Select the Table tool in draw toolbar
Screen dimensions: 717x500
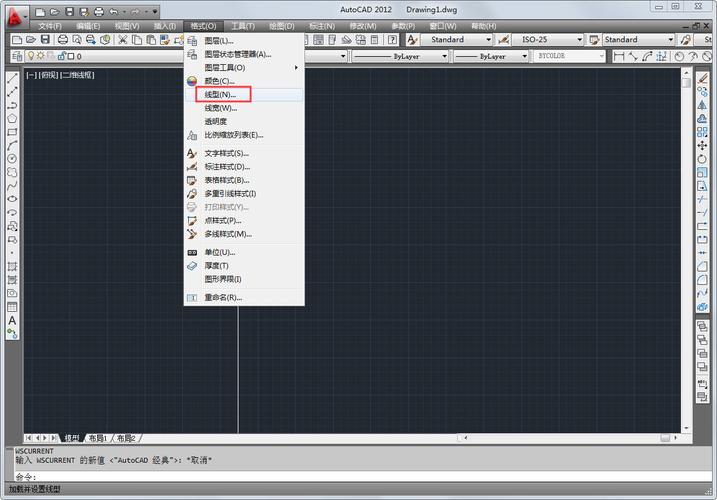[x=12, y=306]
